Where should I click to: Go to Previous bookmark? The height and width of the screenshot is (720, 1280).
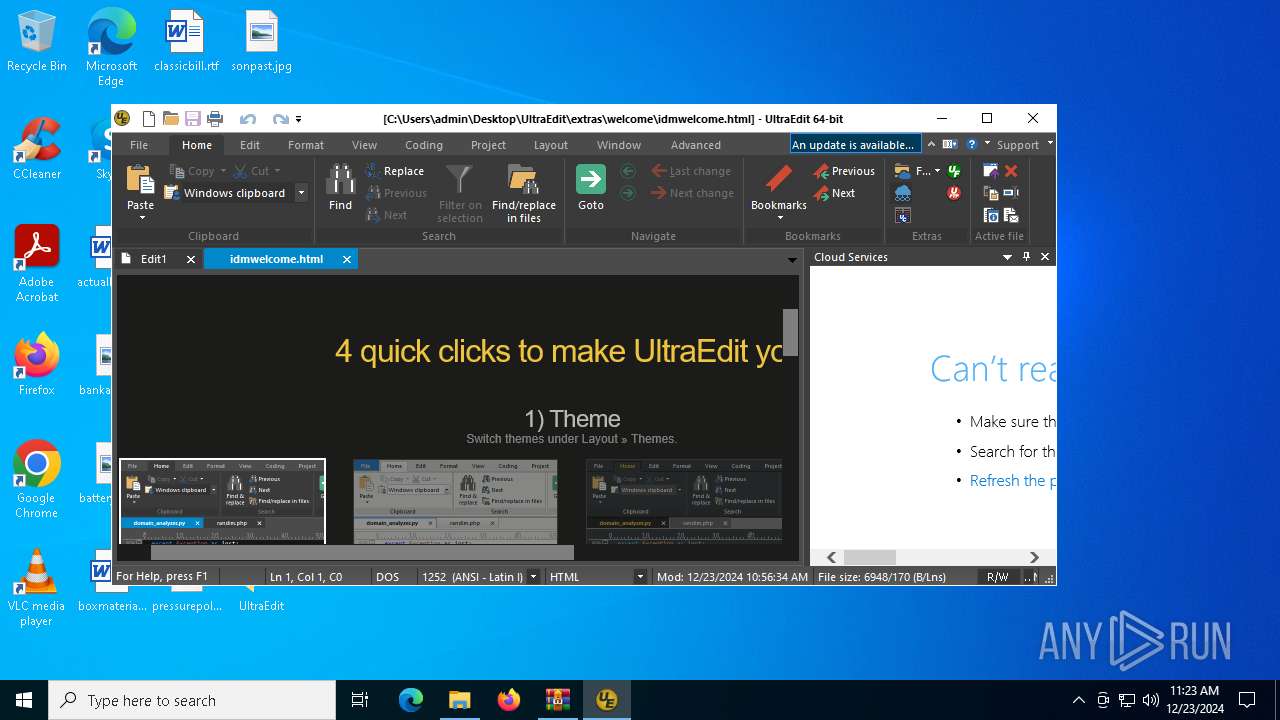point(844,171)
